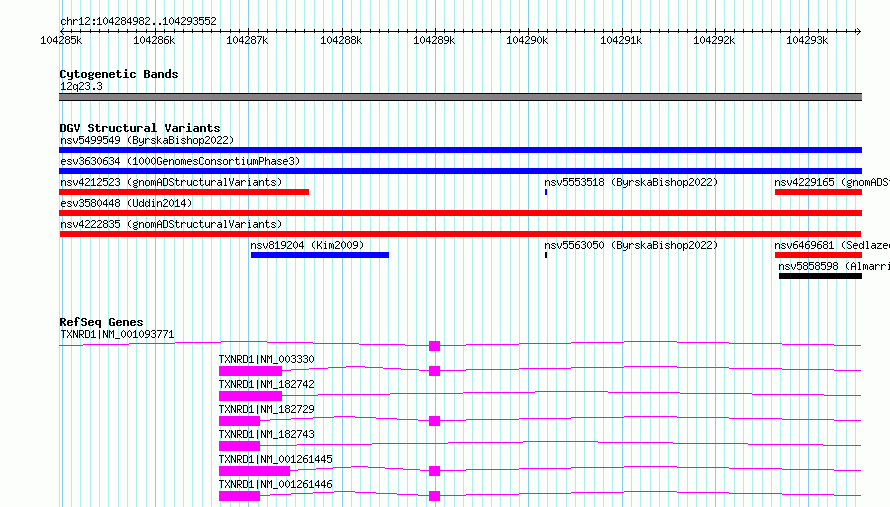The image size is (890, 507).
Task: Click the small black marker under nsv5563050
Action: 546,255
